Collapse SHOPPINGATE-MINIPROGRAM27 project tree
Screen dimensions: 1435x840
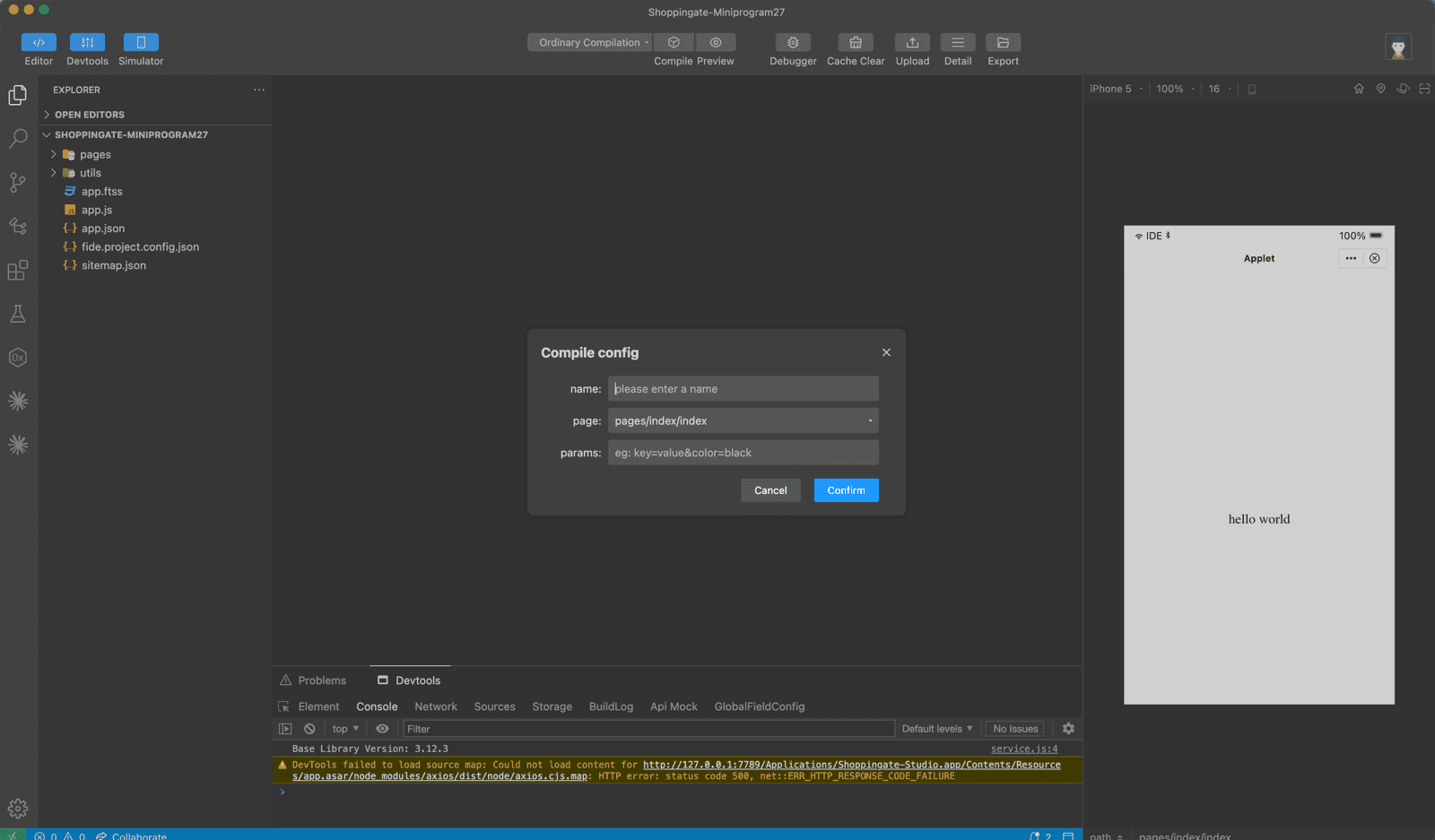click(x=131, y=134)
